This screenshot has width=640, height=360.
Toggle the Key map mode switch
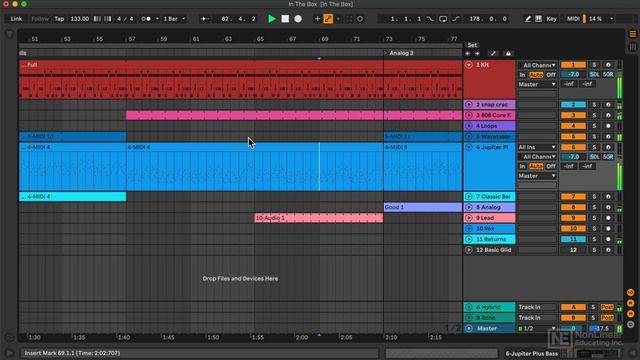pyautogui.click(x=551, y=19)
